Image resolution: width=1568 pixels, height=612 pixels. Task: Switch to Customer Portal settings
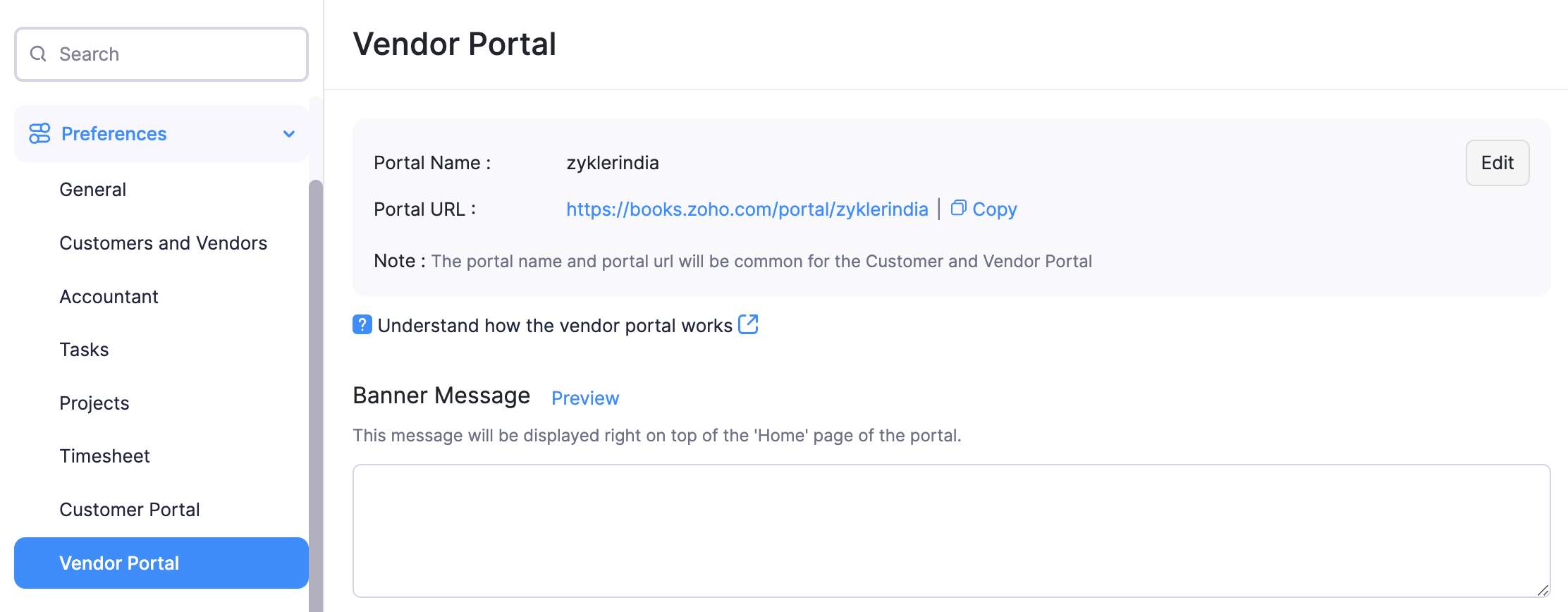tap(129, 510)
